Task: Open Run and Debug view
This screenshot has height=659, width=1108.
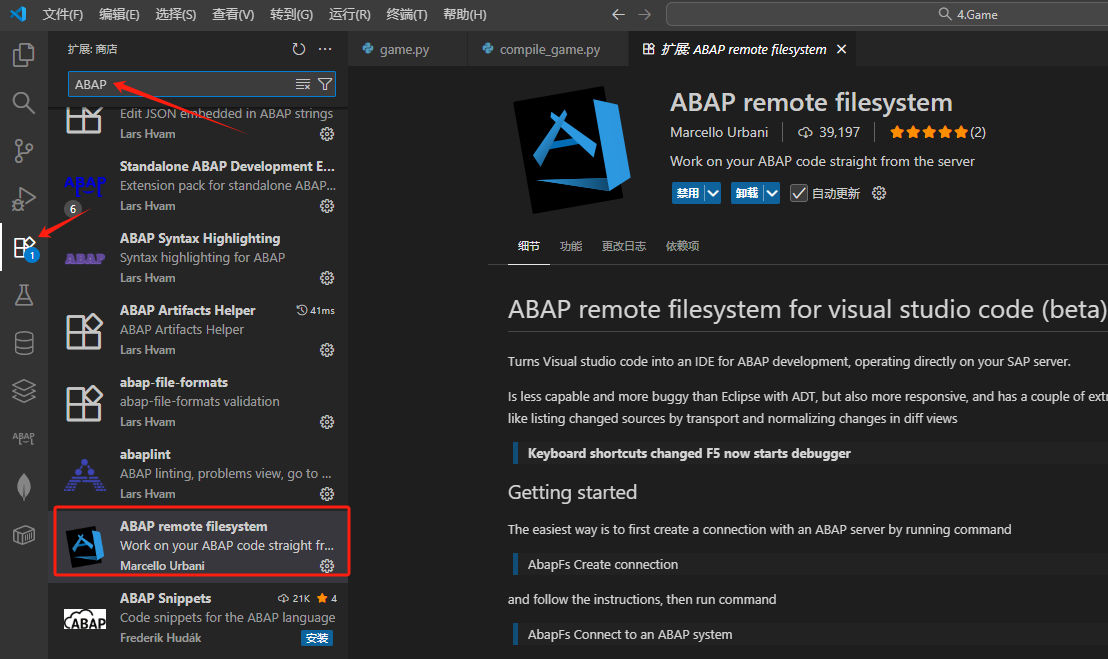Action: click(x=23, y=199)
